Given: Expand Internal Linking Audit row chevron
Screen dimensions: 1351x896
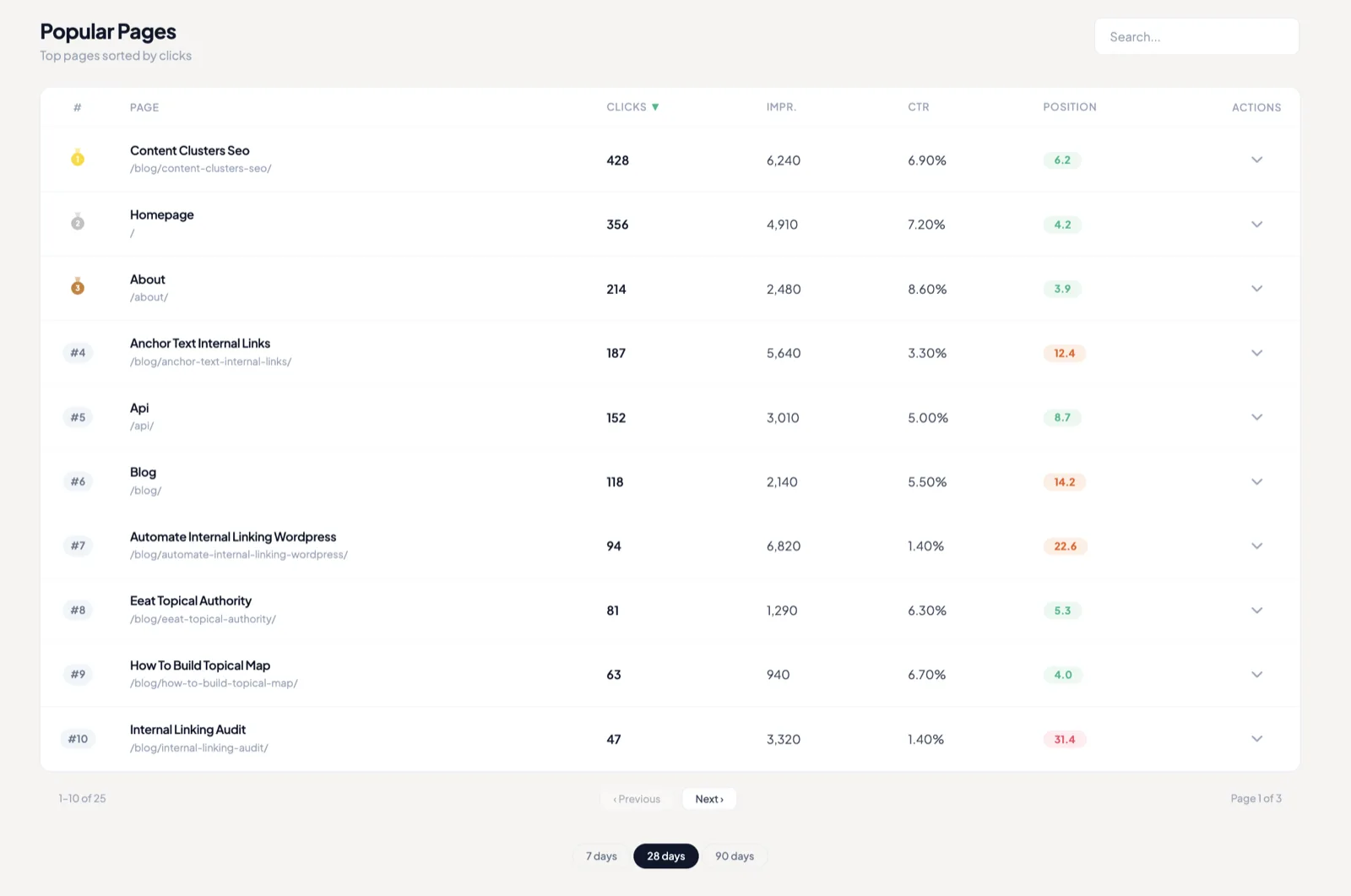Looking at the screenshot, I should (1256, 739).
